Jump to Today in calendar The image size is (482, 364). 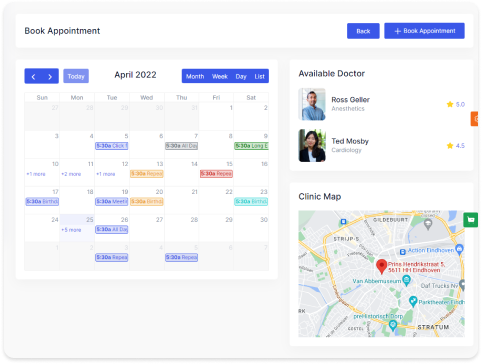[76, 76]
